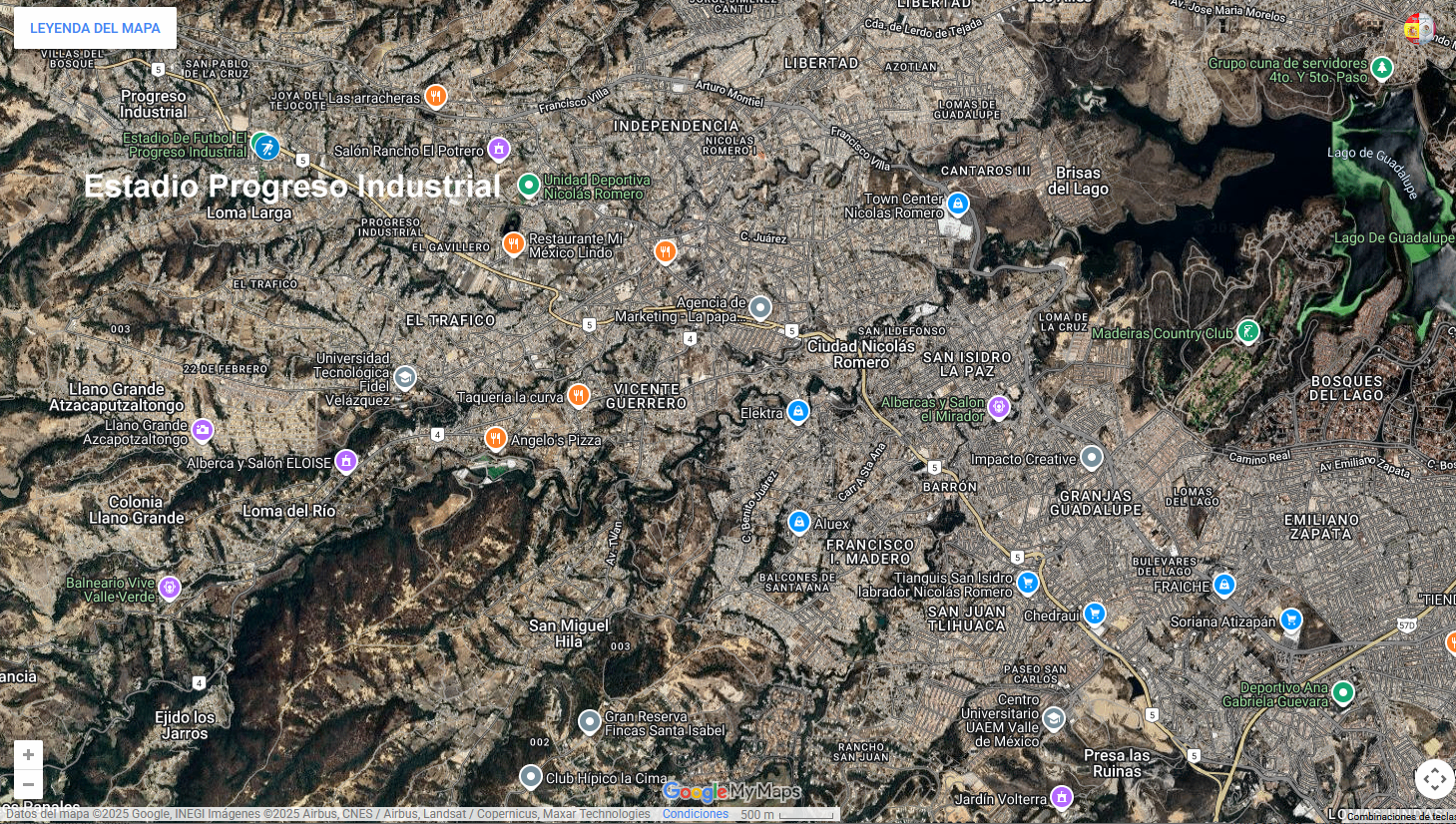Click the Chedraui shopping cart pin
The width and height of the screenshot is (1456, 824).
[x=1095, y=614]
